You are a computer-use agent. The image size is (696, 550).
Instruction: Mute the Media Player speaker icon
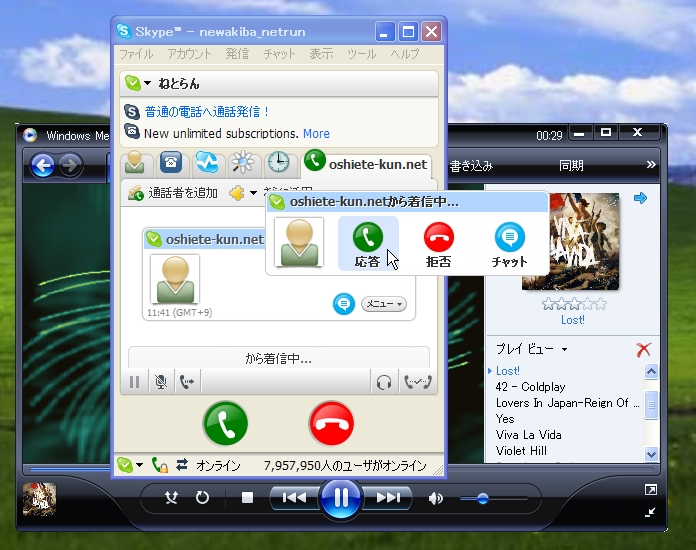(436, 499)
